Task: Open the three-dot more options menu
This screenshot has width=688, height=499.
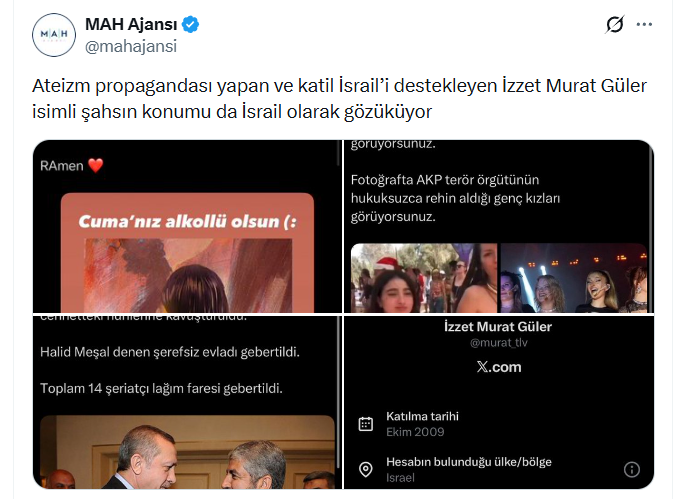Action: click(x=644, y=24)
